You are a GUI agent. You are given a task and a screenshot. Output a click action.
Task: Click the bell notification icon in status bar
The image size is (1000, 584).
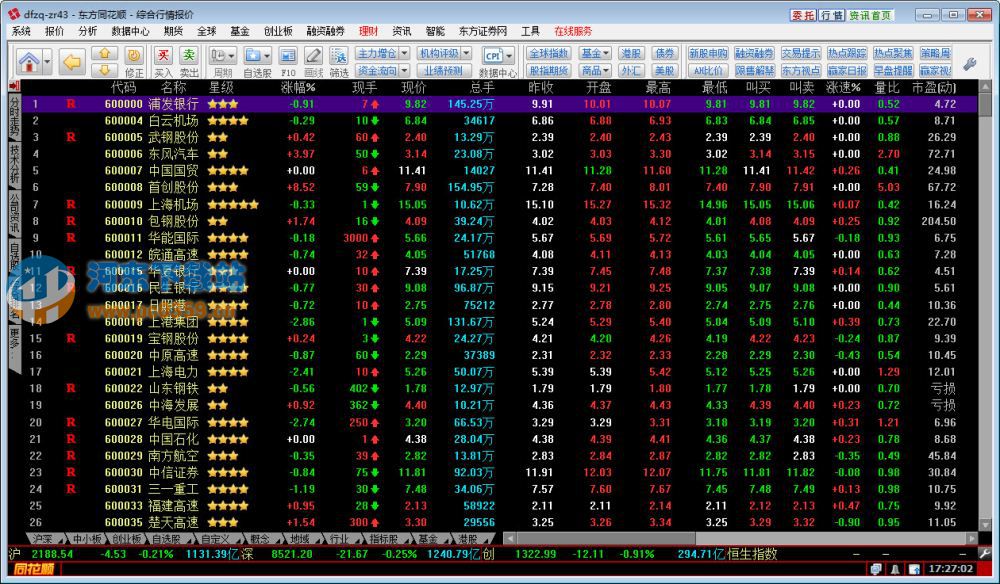pos(895,569)
